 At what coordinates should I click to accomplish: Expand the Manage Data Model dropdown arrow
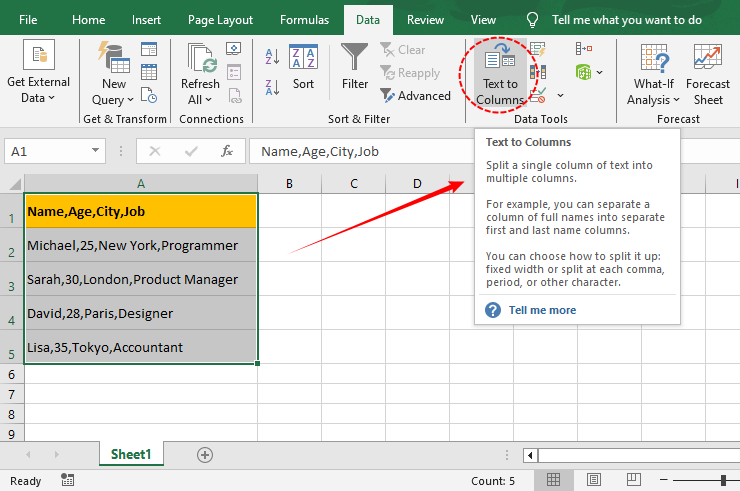pyautogui.click(x=599, y=73)
